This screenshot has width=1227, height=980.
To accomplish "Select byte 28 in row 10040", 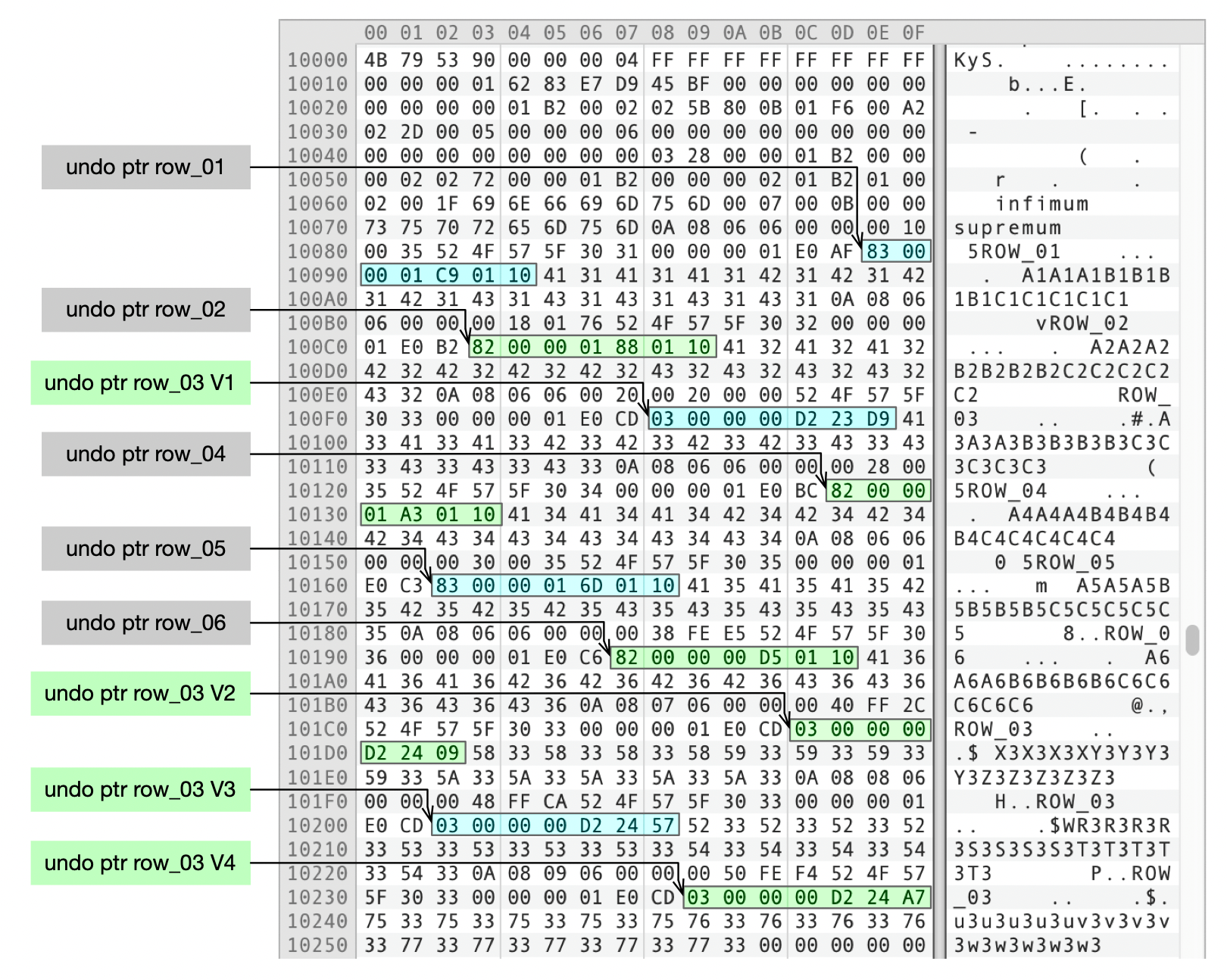I will pyautogui.click(x=698, y=156).
